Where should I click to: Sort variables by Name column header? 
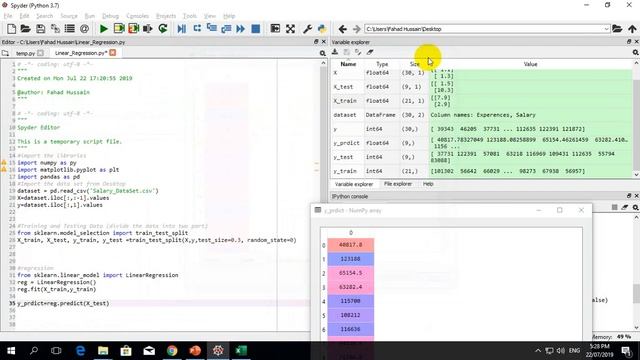pyautogui.click(x=348, y=64)
